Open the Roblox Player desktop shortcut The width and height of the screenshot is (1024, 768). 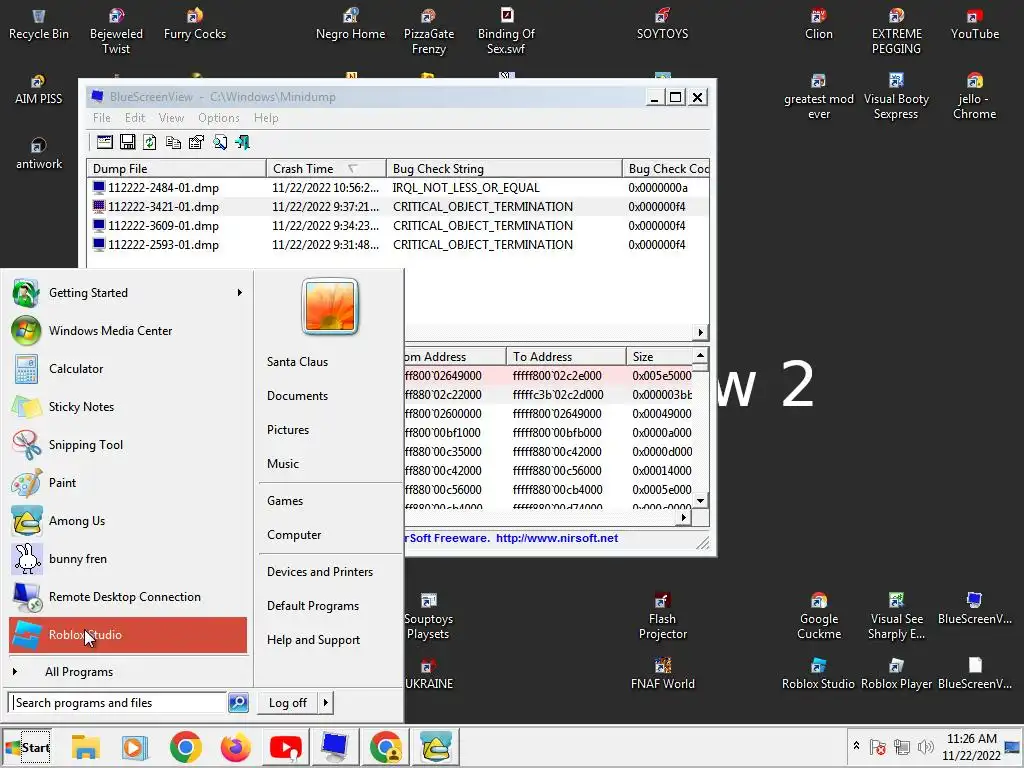[x=896, y=674]
